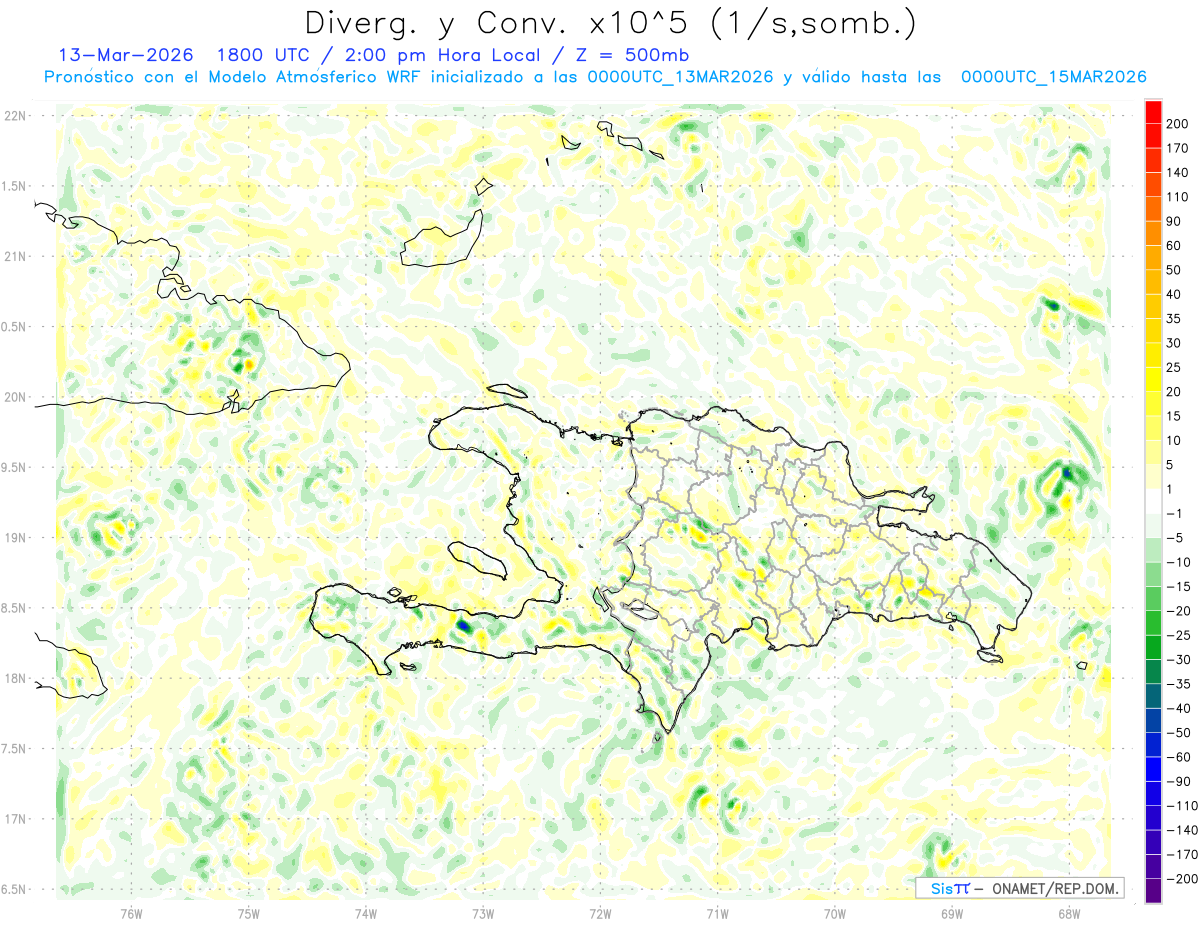Click the '0000UTC_15MAR2026' valid-until timestamp
The height and width of the screenshot is (927, 1200).
tap(1053, 77)
